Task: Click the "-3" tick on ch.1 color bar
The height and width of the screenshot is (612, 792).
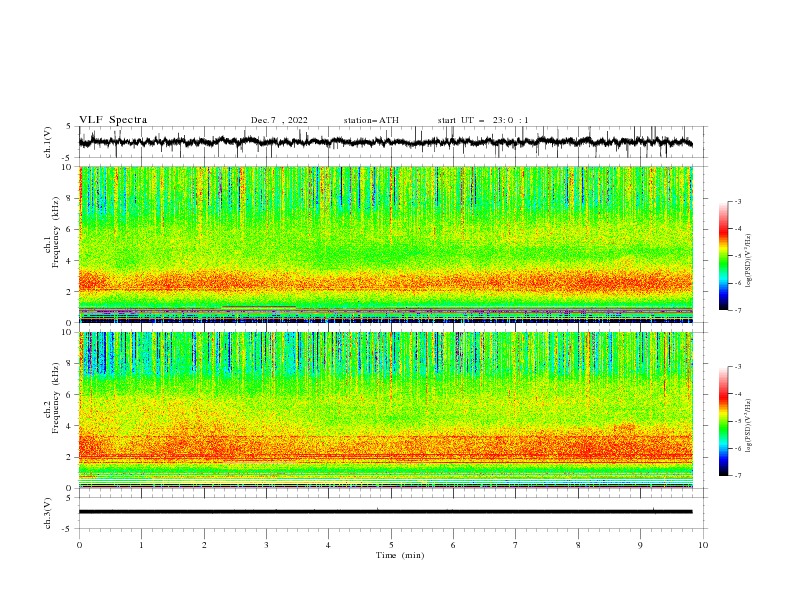Action: point(737,201)
